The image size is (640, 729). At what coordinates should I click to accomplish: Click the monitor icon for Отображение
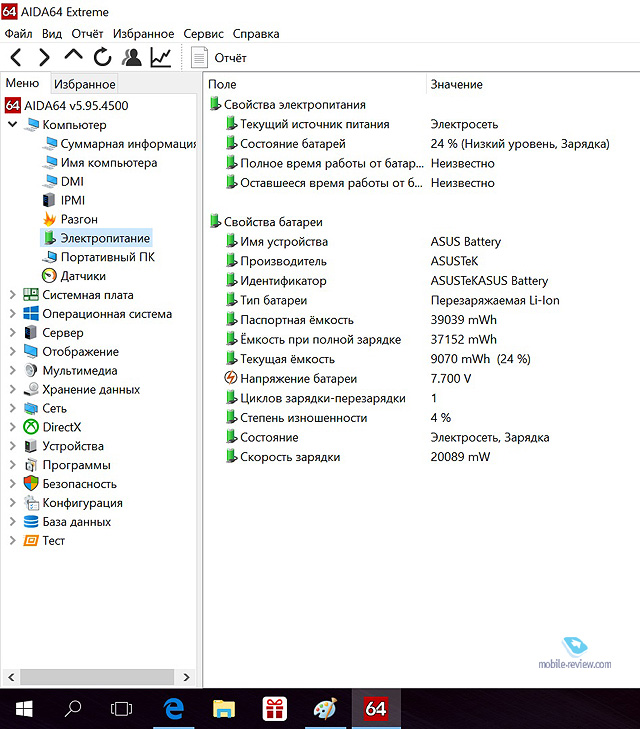click(31, 351)
